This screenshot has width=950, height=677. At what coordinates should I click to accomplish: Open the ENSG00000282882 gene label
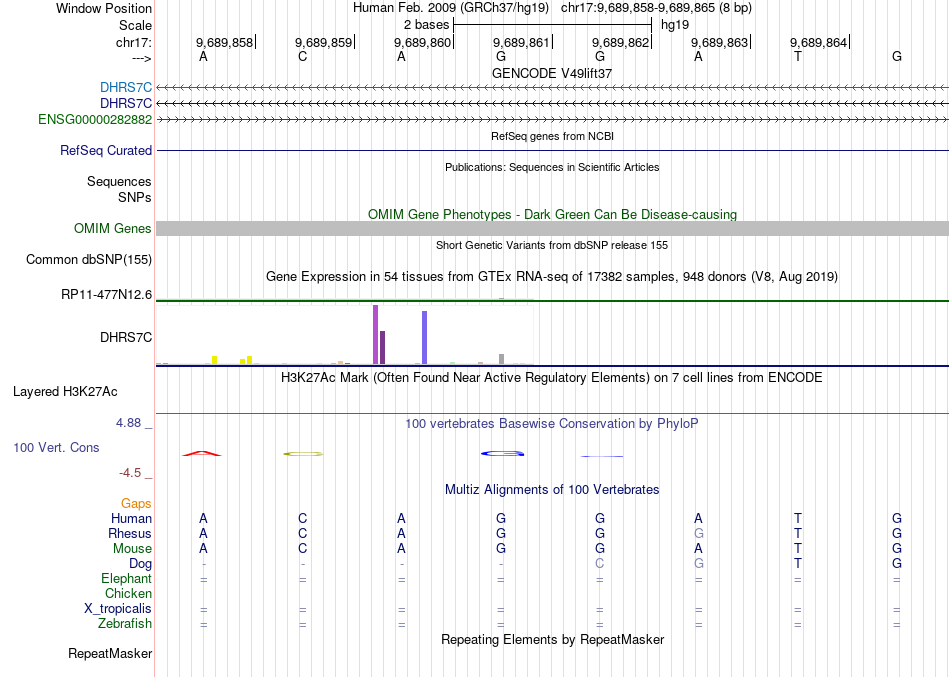point(95,119)
